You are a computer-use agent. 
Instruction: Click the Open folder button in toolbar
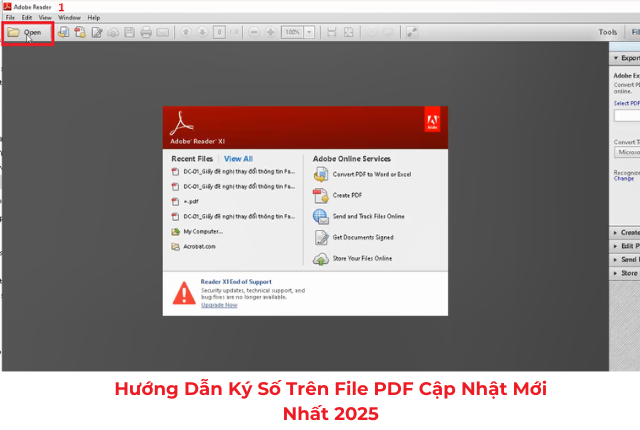pos(27,32)
